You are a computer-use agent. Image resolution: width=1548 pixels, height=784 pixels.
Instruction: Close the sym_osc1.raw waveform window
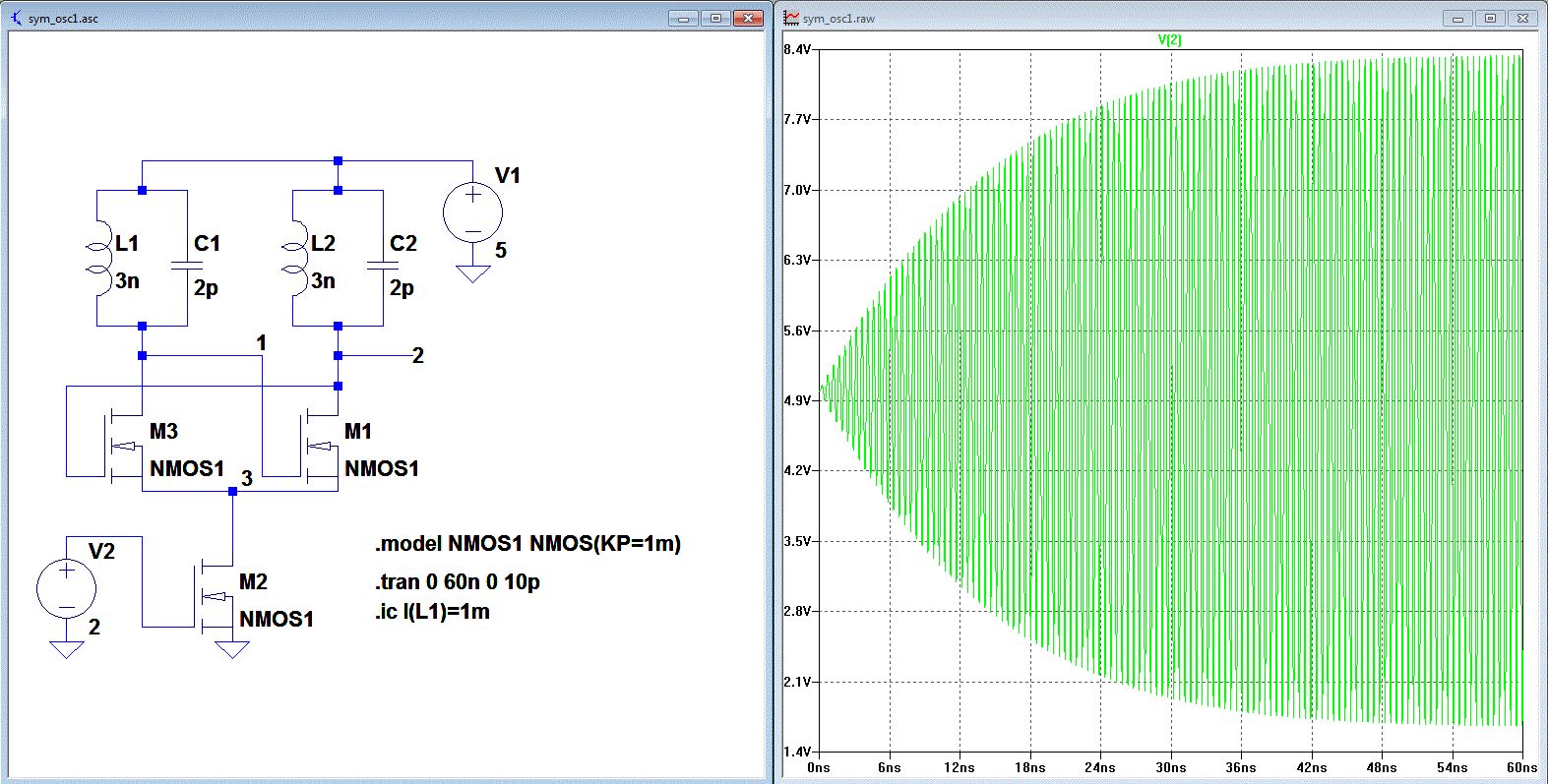pos(1522,18)
